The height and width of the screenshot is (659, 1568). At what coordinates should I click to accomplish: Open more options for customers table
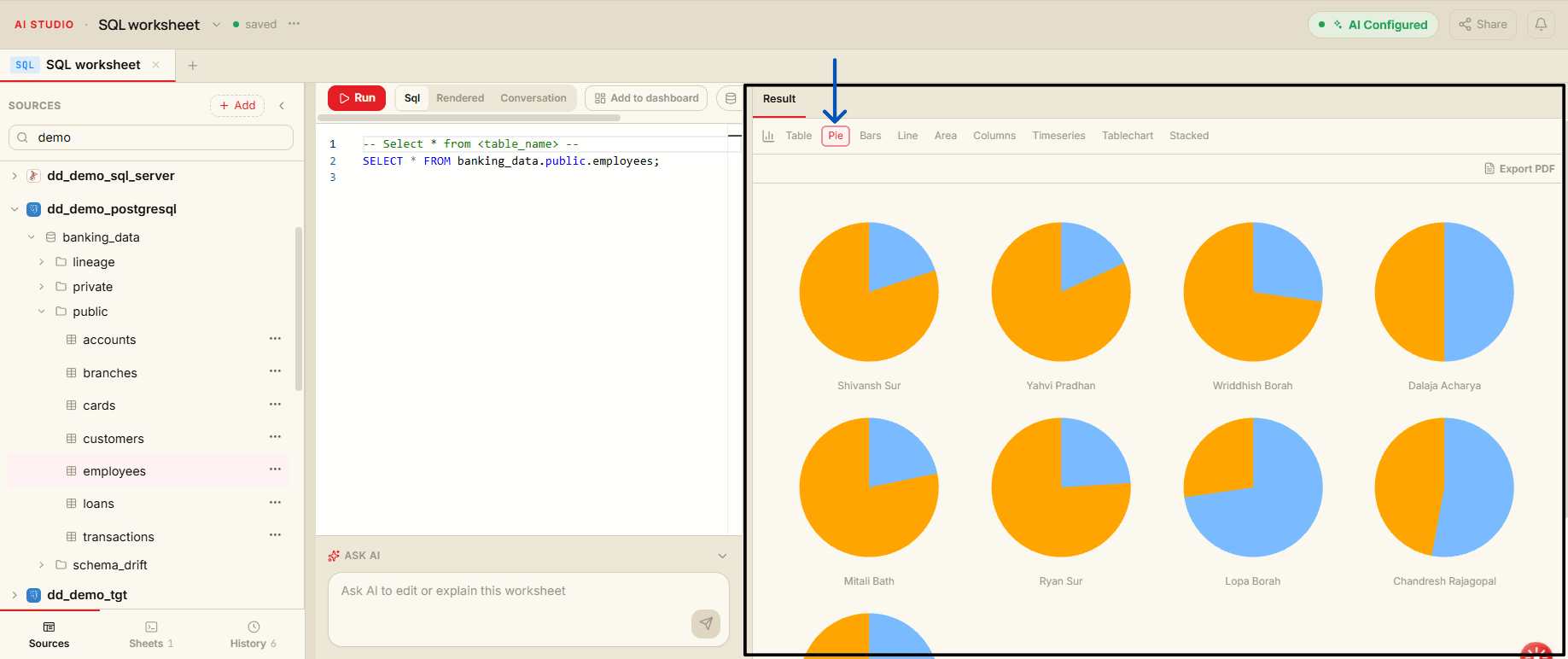tap(275, 437)
